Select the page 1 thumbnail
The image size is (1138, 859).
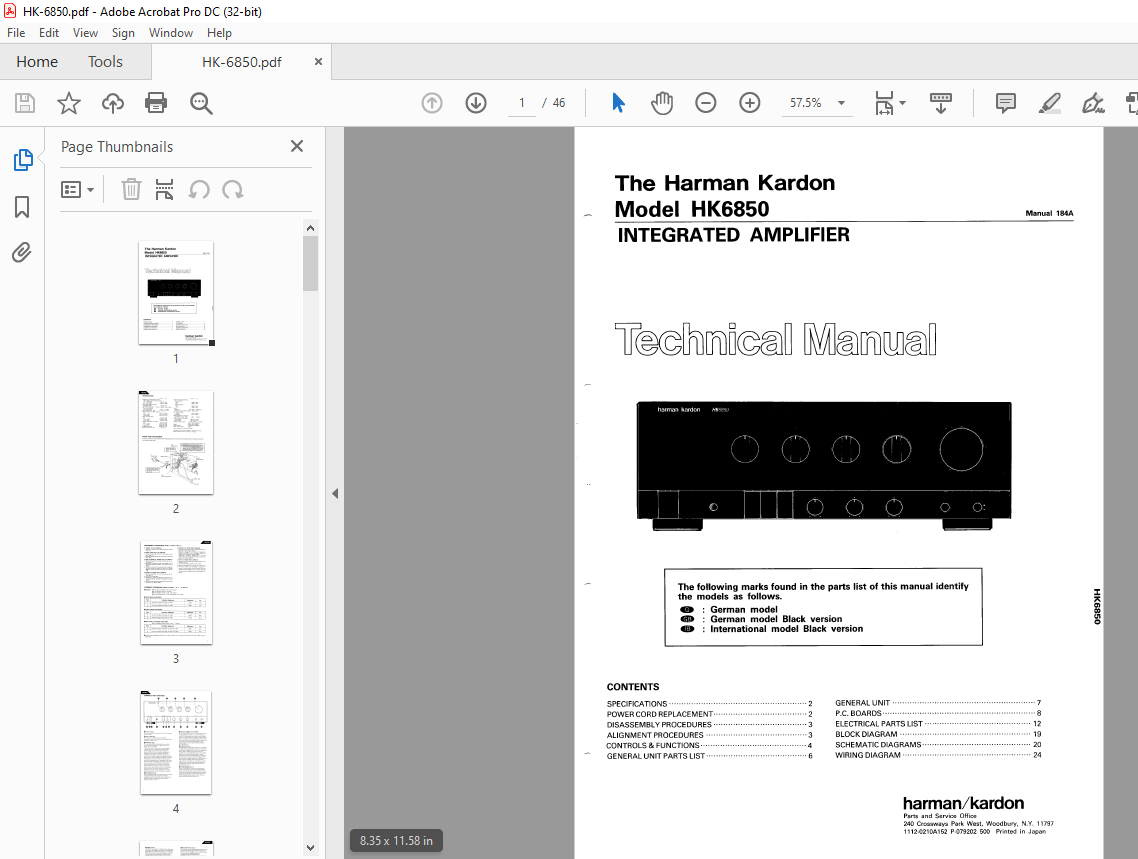tap(176, 292)
